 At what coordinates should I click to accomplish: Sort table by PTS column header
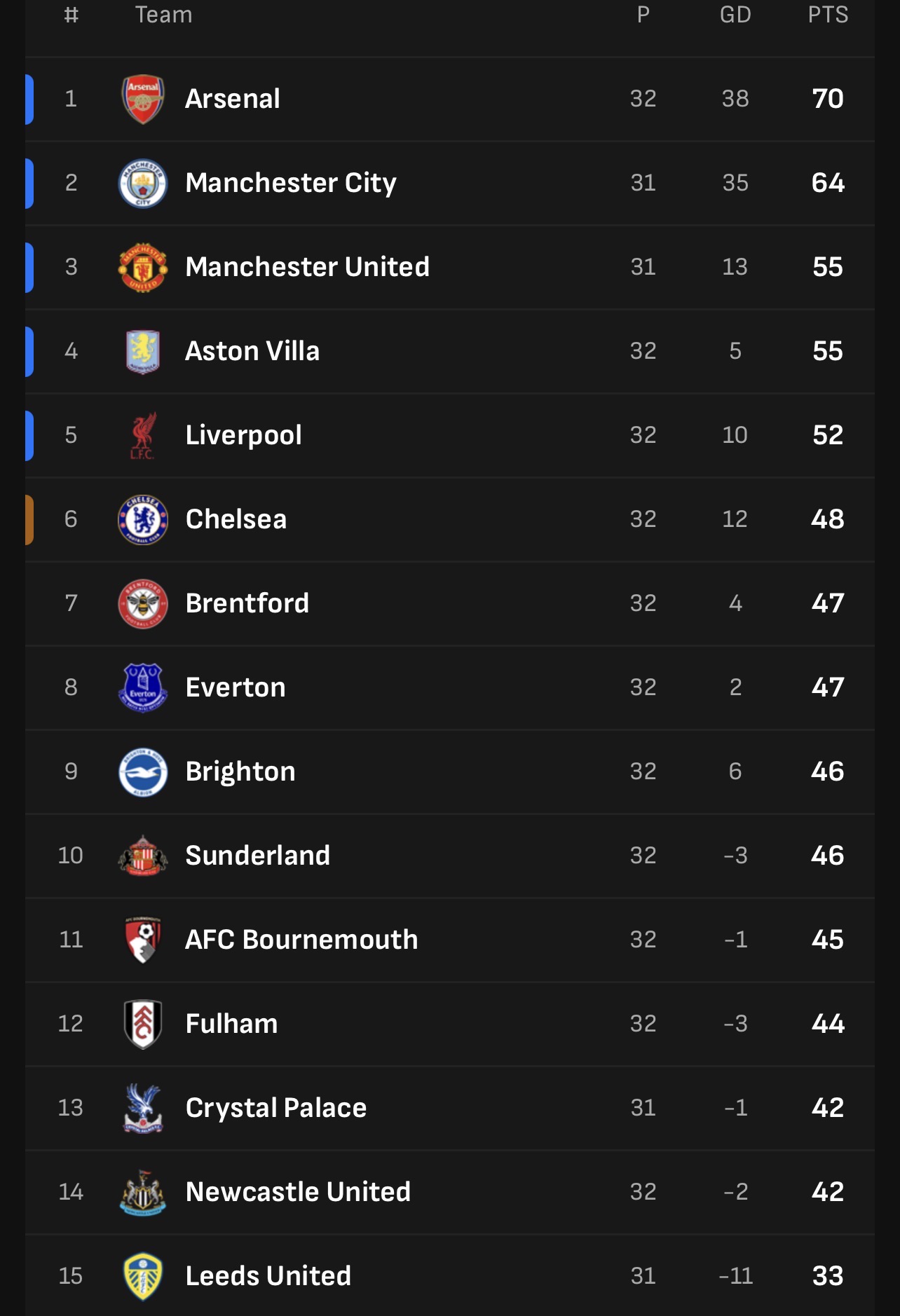tap(828, 15)
